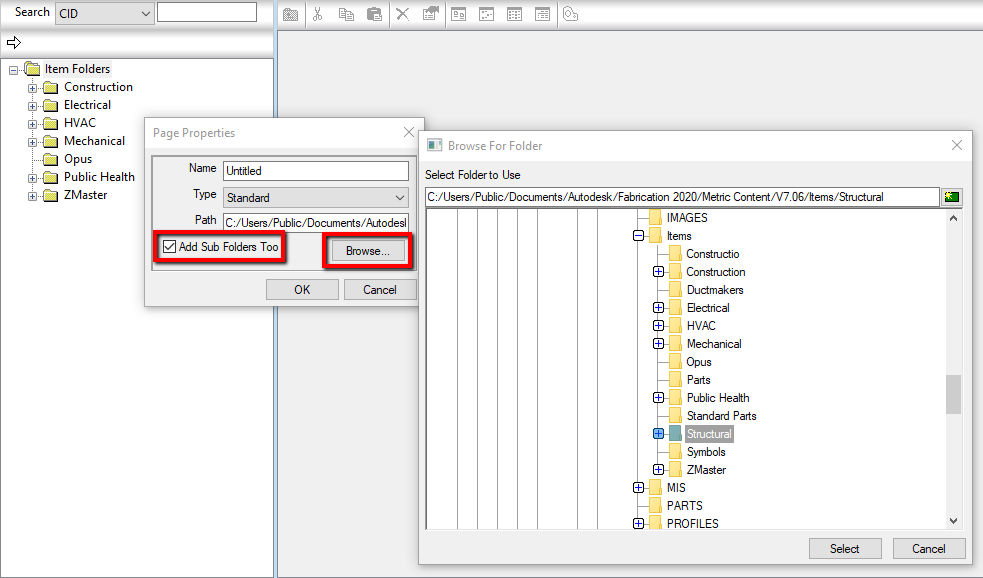This screenshot has width=983, height=578.
Task: Click the green new folder icon beside the path
Action: pyautogui.click(x=951, y=196)
